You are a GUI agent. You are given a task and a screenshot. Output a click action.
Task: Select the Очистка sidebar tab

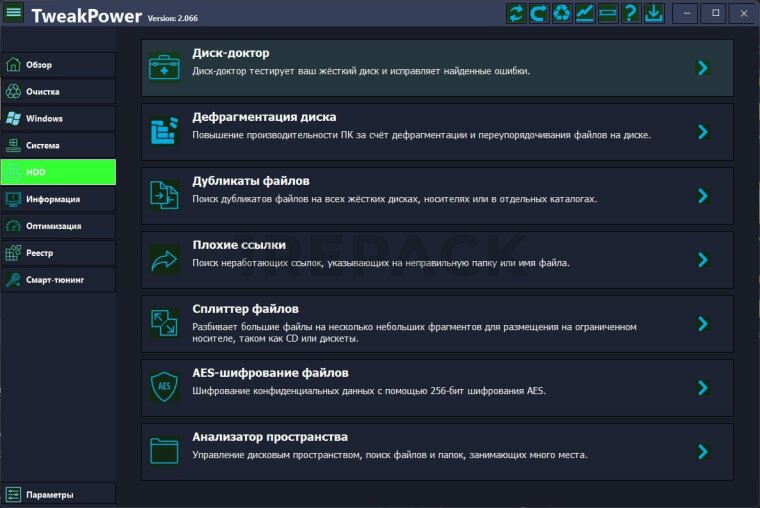(58, 92)
